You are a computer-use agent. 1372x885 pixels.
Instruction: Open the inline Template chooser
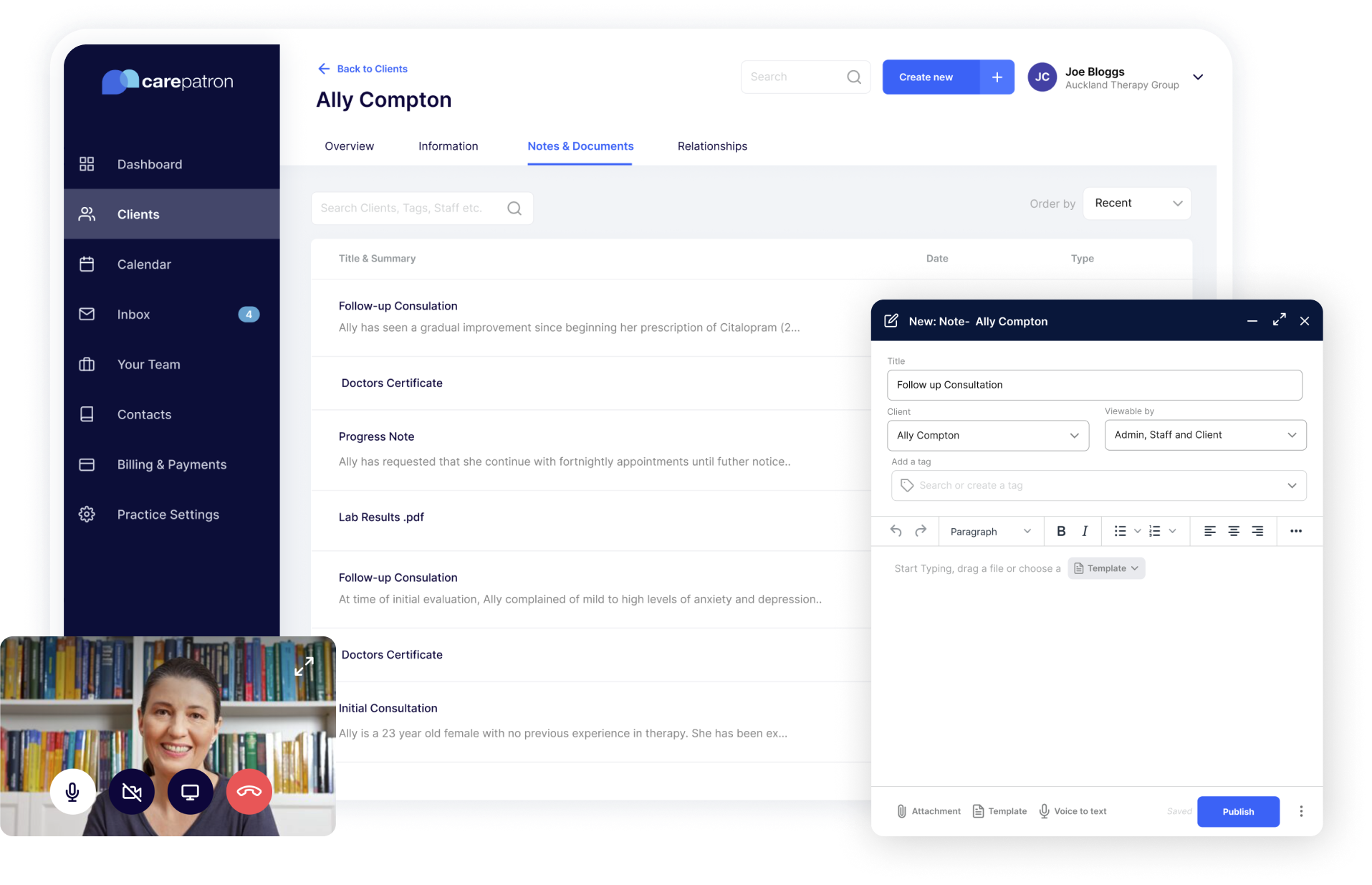[1106, 568]
